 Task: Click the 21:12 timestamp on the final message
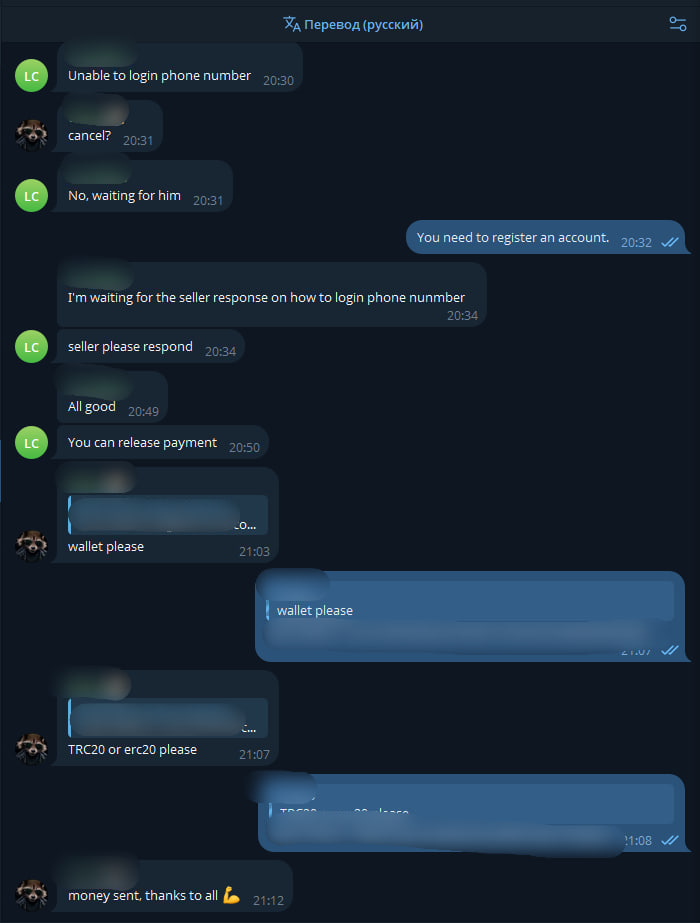pyautogui.click(x=268, y=900)
